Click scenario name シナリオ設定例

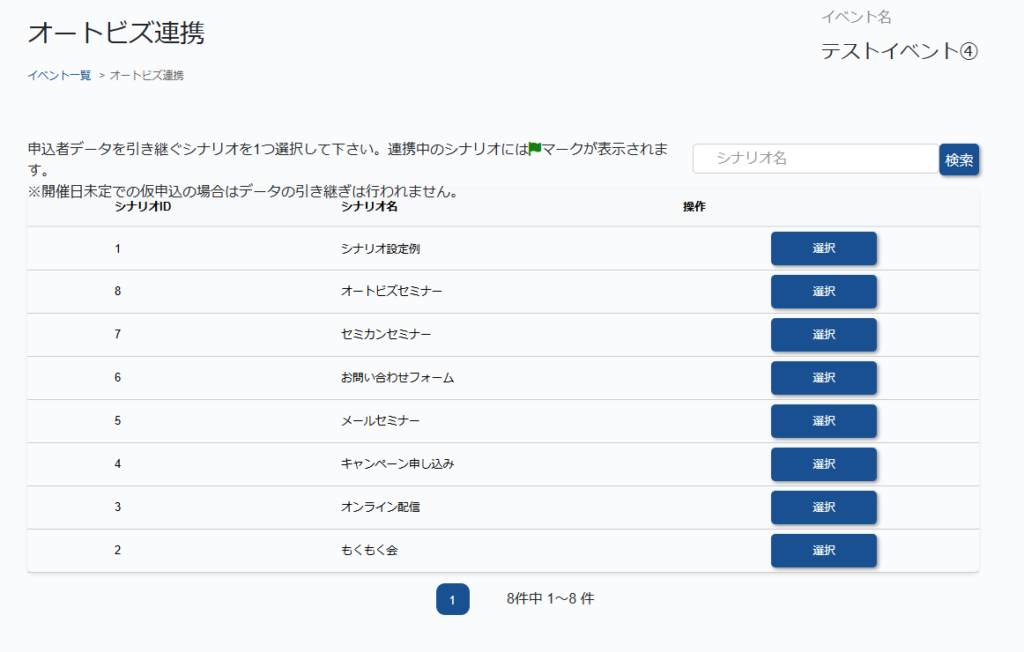[380, 249]
